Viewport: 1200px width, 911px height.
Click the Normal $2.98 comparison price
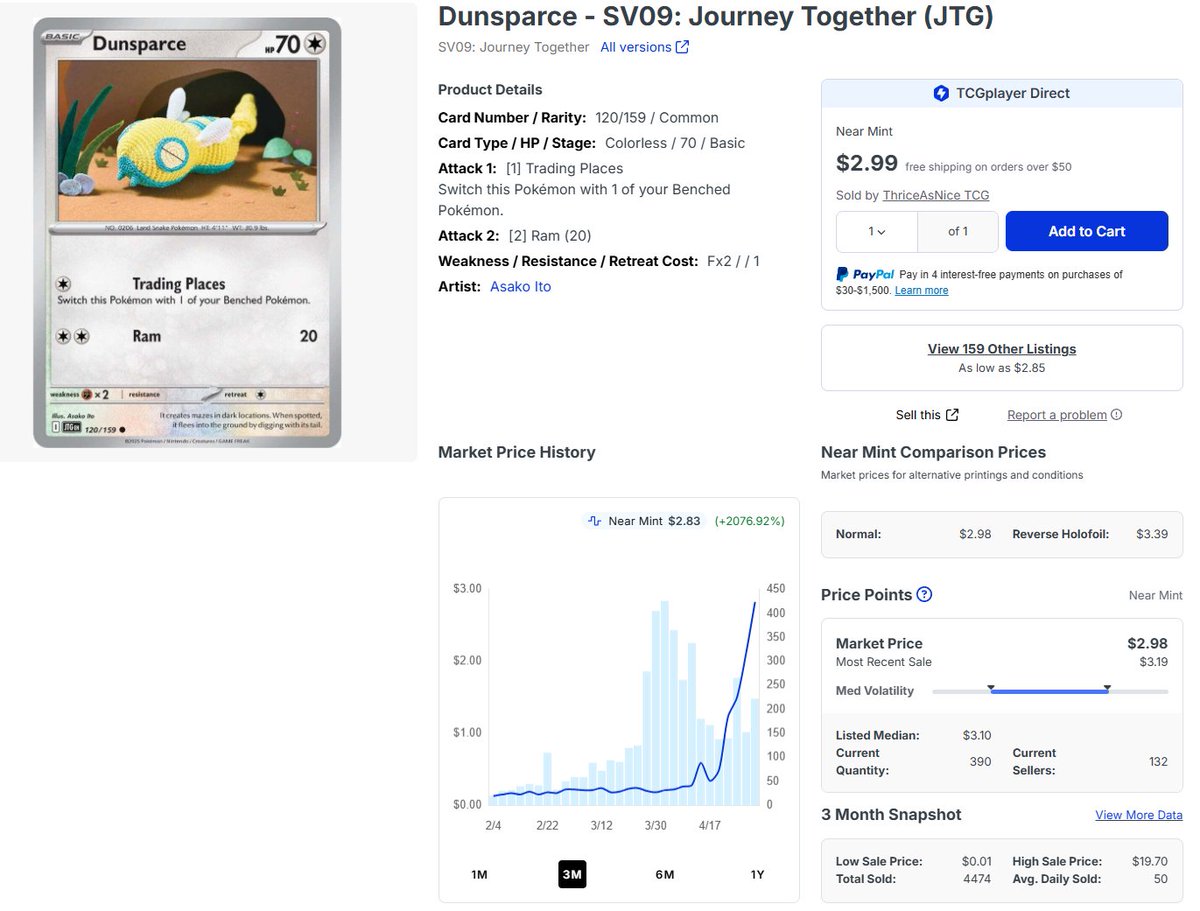tap(975, 534)
